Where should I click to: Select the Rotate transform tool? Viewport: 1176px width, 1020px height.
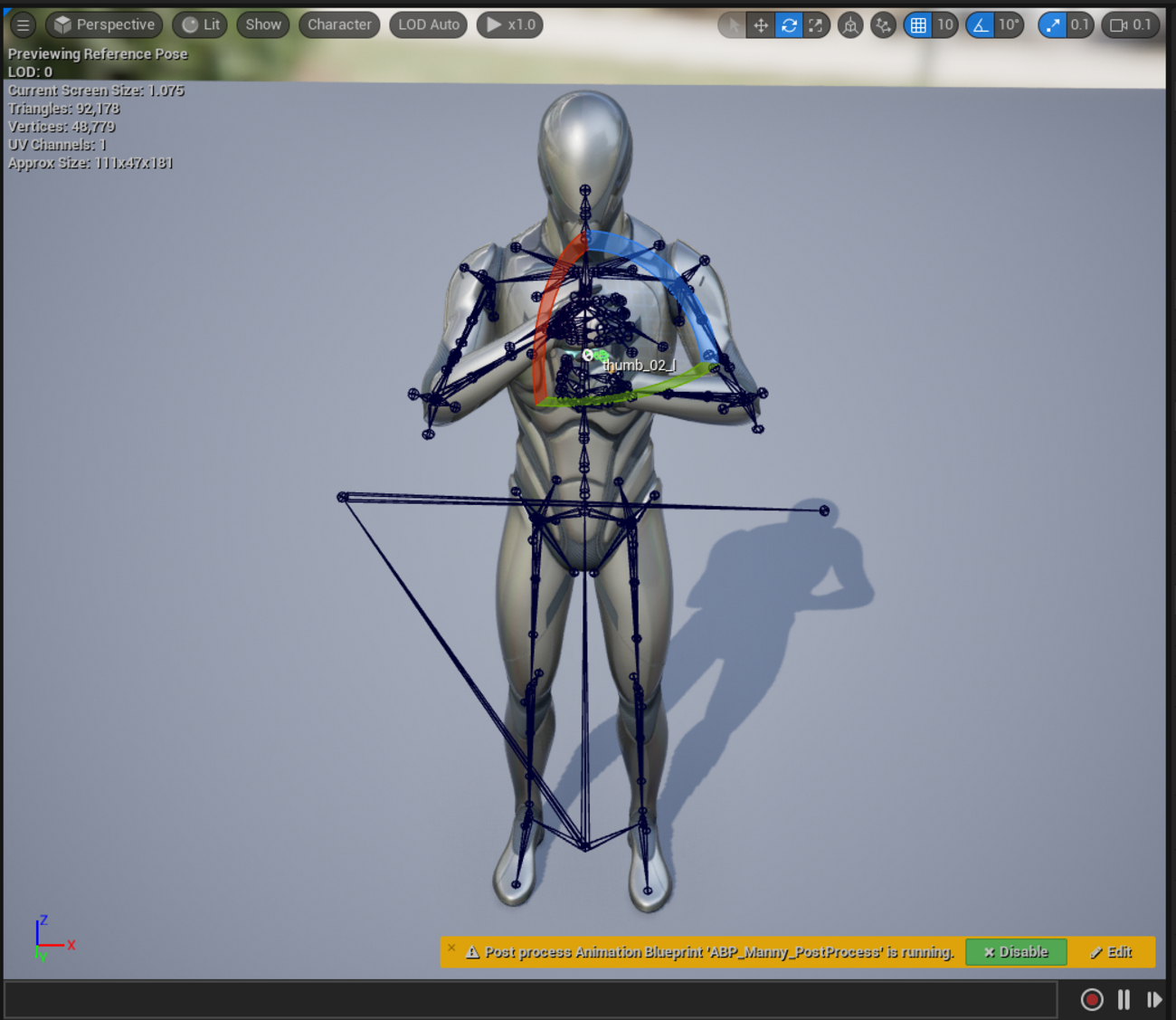coord(789,25)
